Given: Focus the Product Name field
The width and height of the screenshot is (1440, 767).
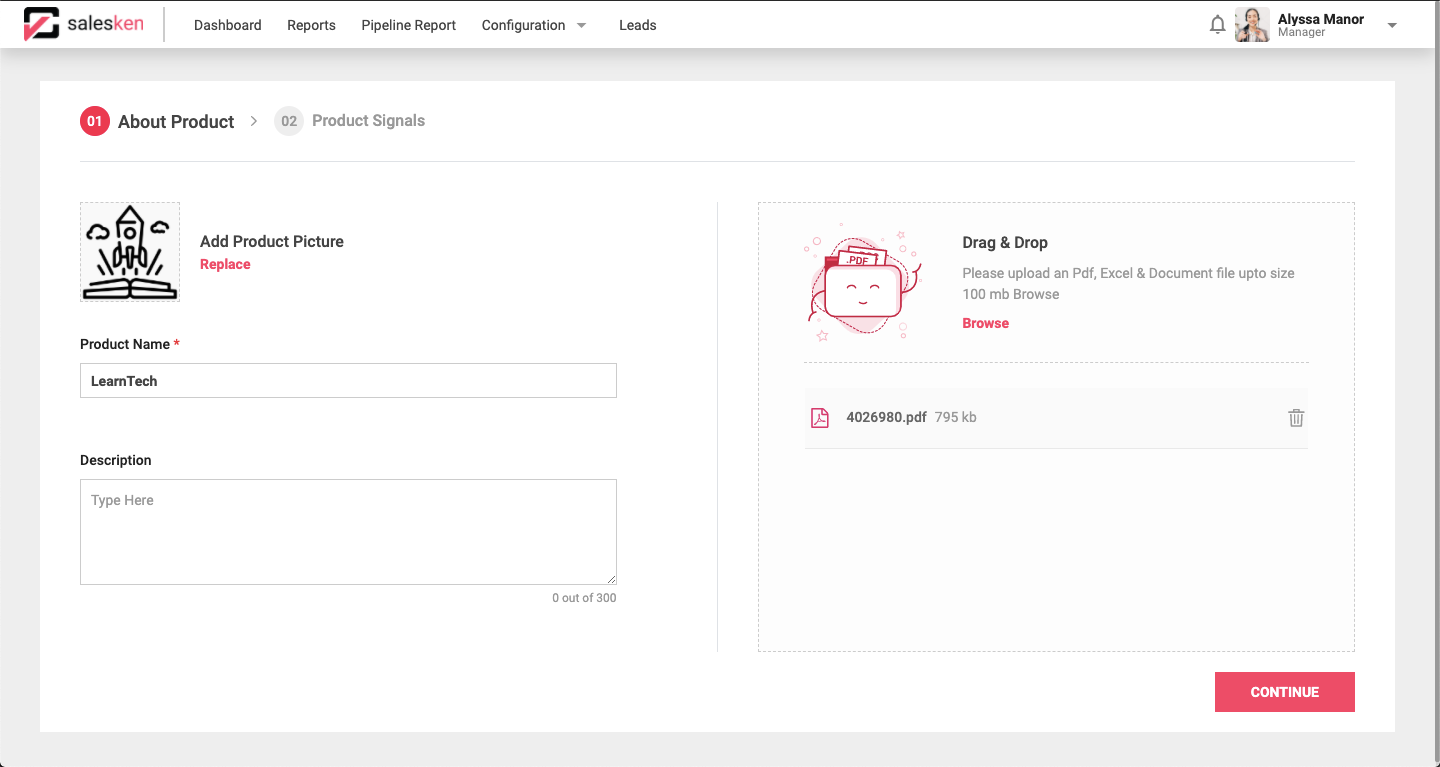Looking at the screenshot, I should point(348,381).
